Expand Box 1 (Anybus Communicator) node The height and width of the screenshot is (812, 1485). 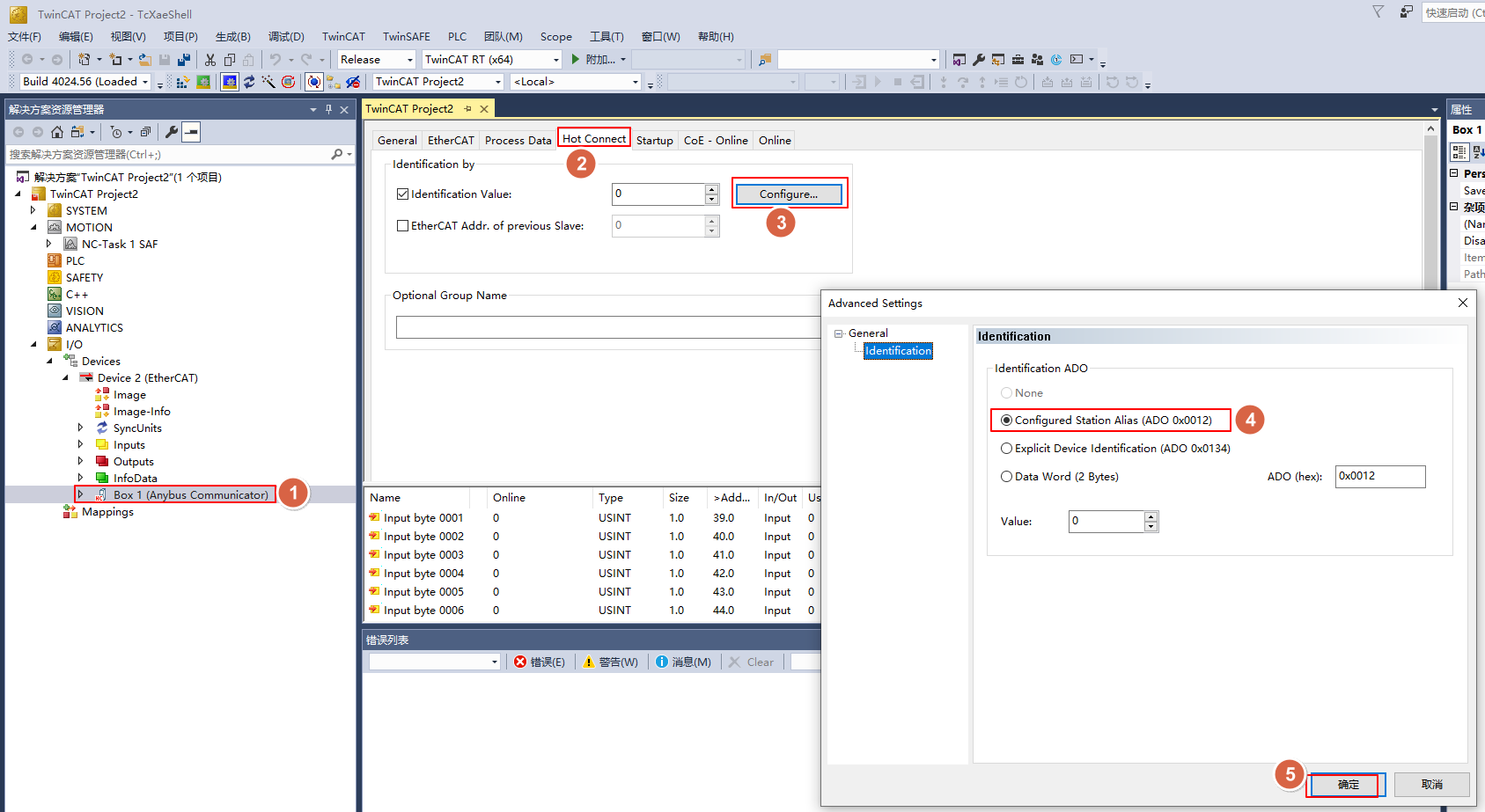coord(81,494)
